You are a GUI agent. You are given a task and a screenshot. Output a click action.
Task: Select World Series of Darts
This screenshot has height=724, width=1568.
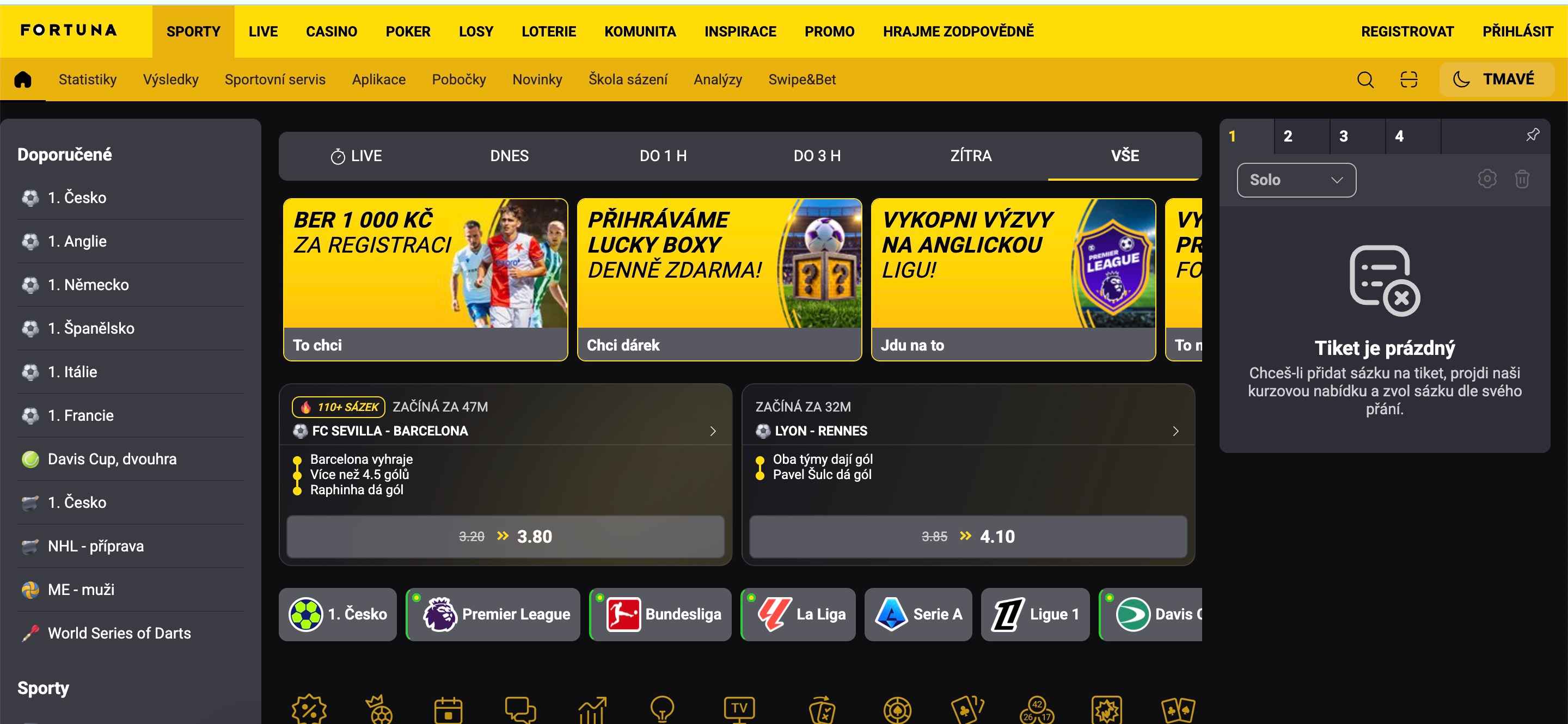click(130, 633)
